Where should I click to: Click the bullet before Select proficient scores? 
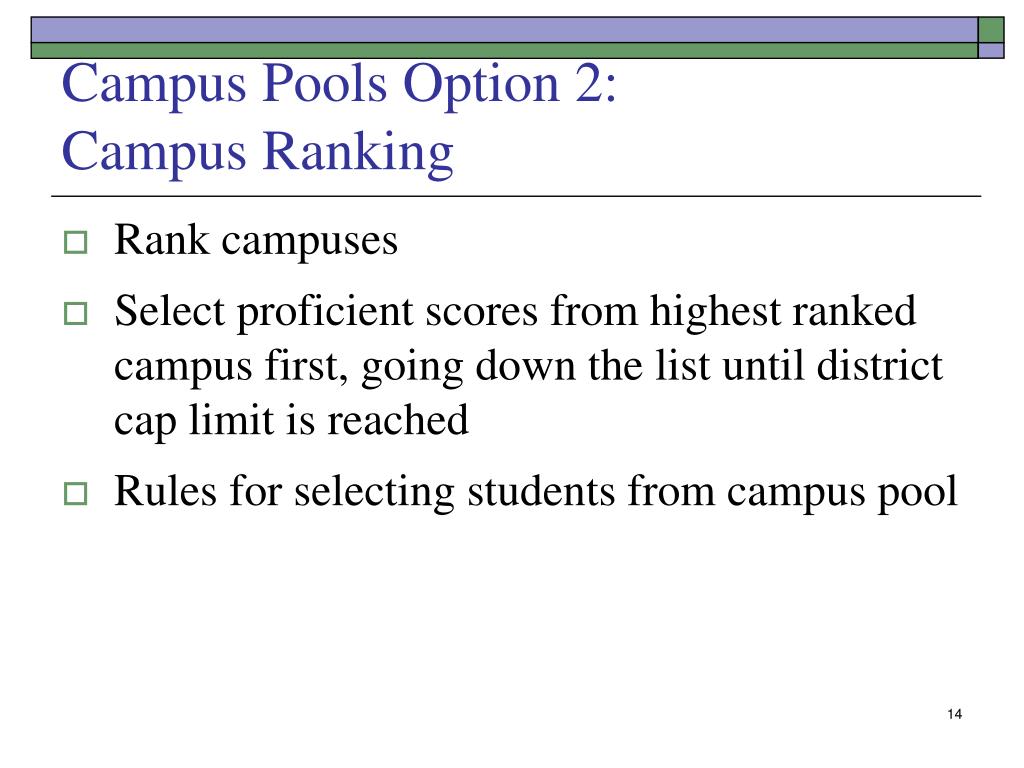[x=76, y=314]
